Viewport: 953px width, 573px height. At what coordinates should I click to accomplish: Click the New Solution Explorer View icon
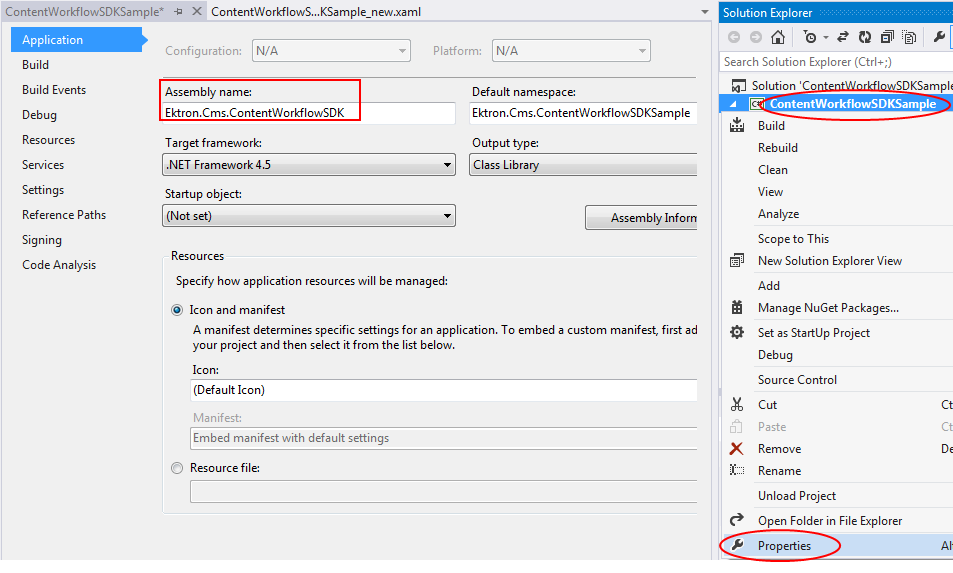737,261
